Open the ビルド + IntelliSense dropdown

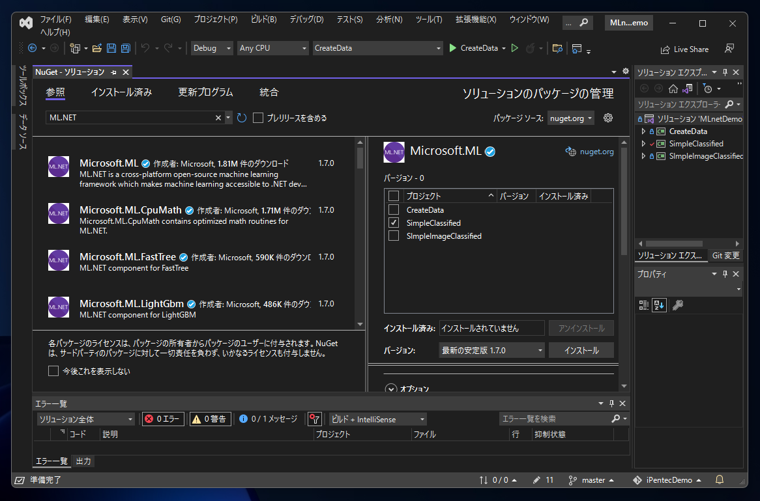tap(378, 419)
